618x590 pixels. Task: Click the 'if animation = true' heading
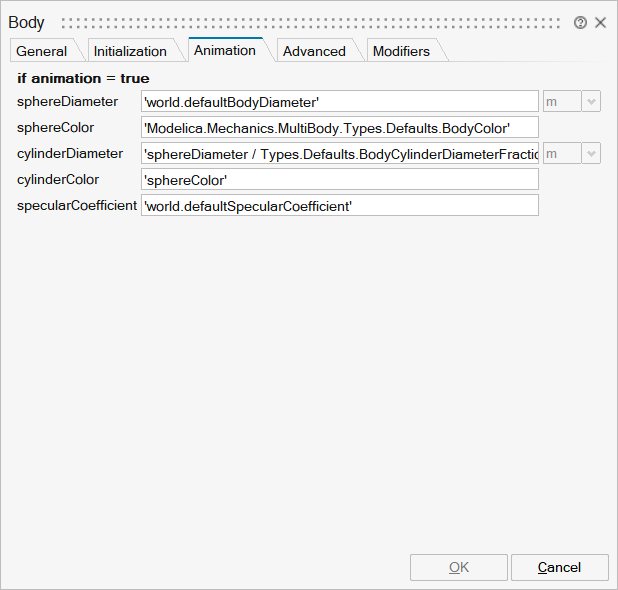(83, 78)
